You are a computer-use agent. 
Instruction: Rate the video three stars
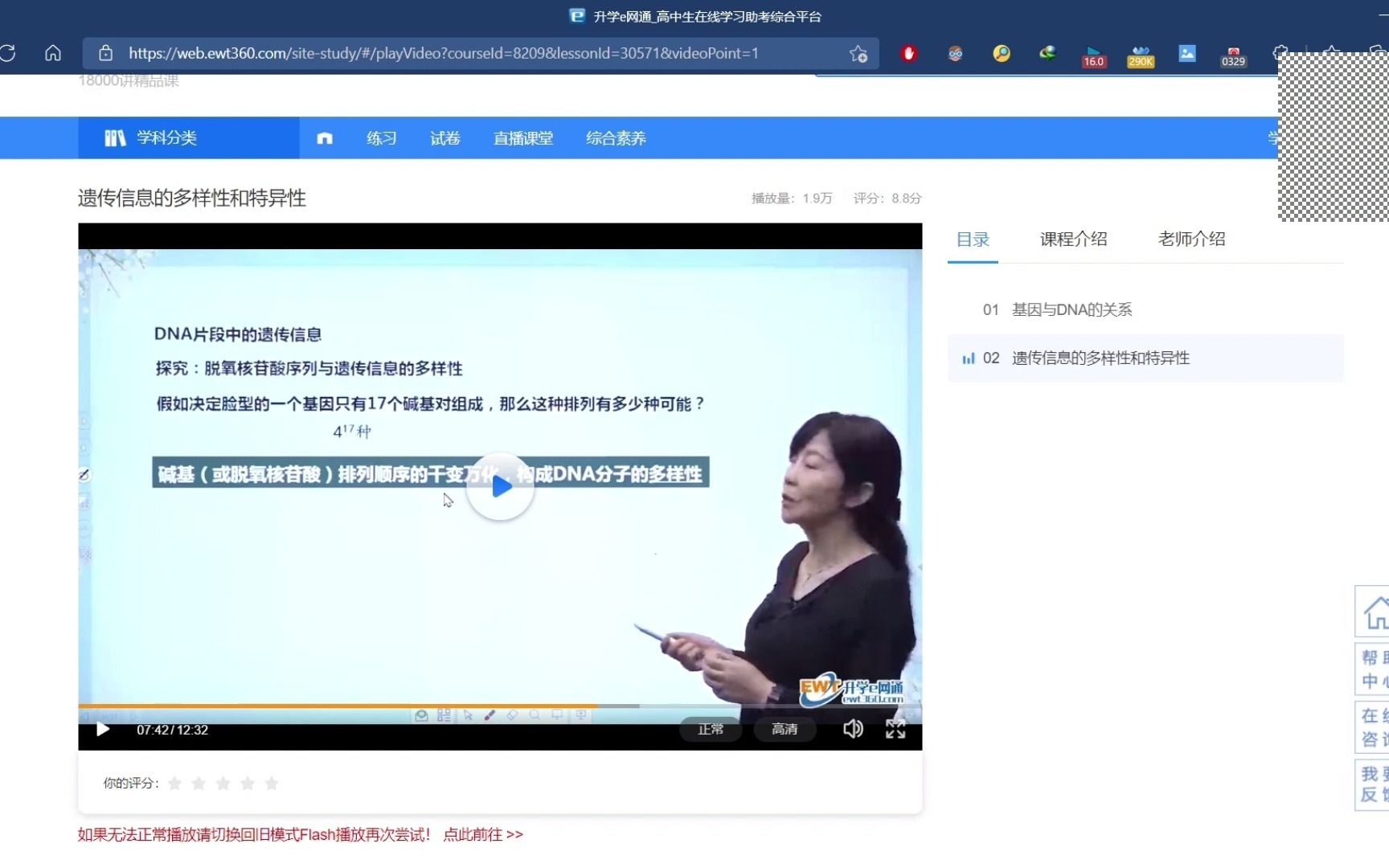click(223, 783)
